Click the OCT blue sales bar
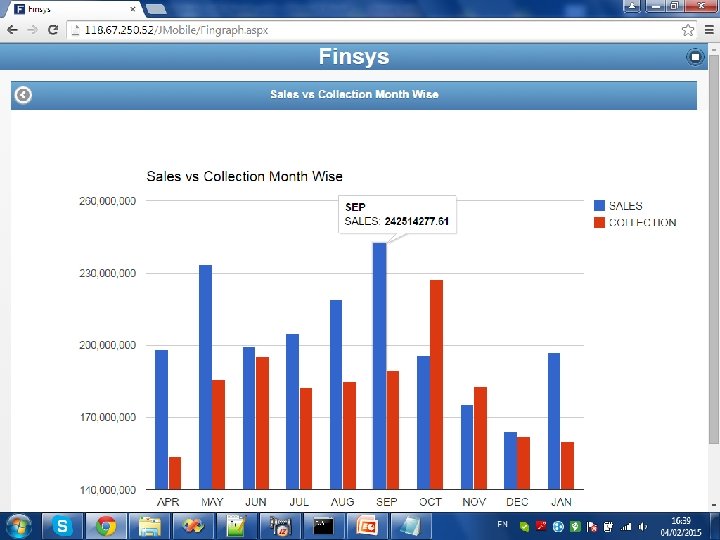Image resolution: width=720 pixels, height=540 pixels. [423, 422]
